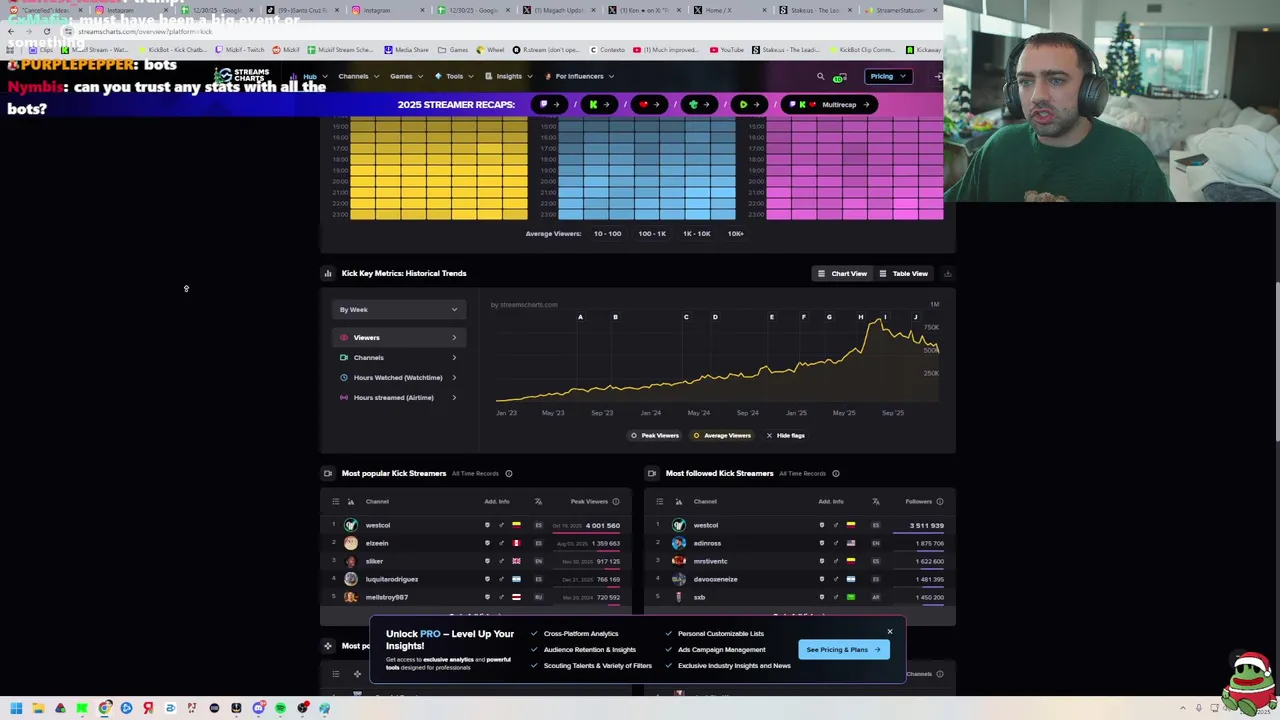Toggle the Peak Viewers series

pos(654,435)
